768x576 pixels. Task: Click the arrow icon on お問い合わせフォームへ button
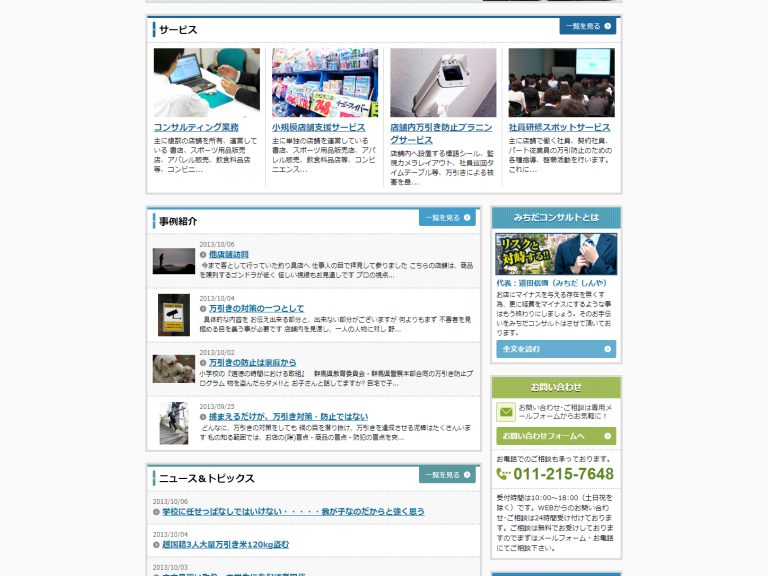607,436
